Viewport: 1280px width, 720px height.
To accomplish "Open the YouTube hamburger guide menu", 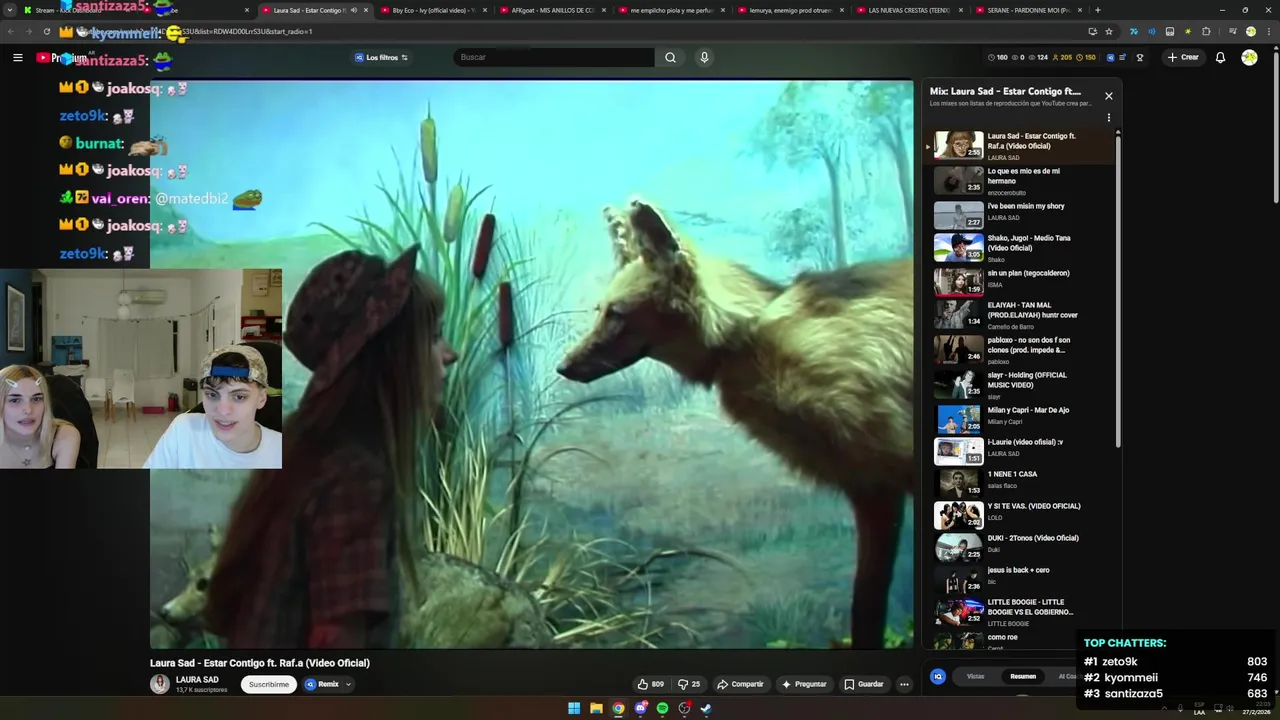I will [17, 58].
